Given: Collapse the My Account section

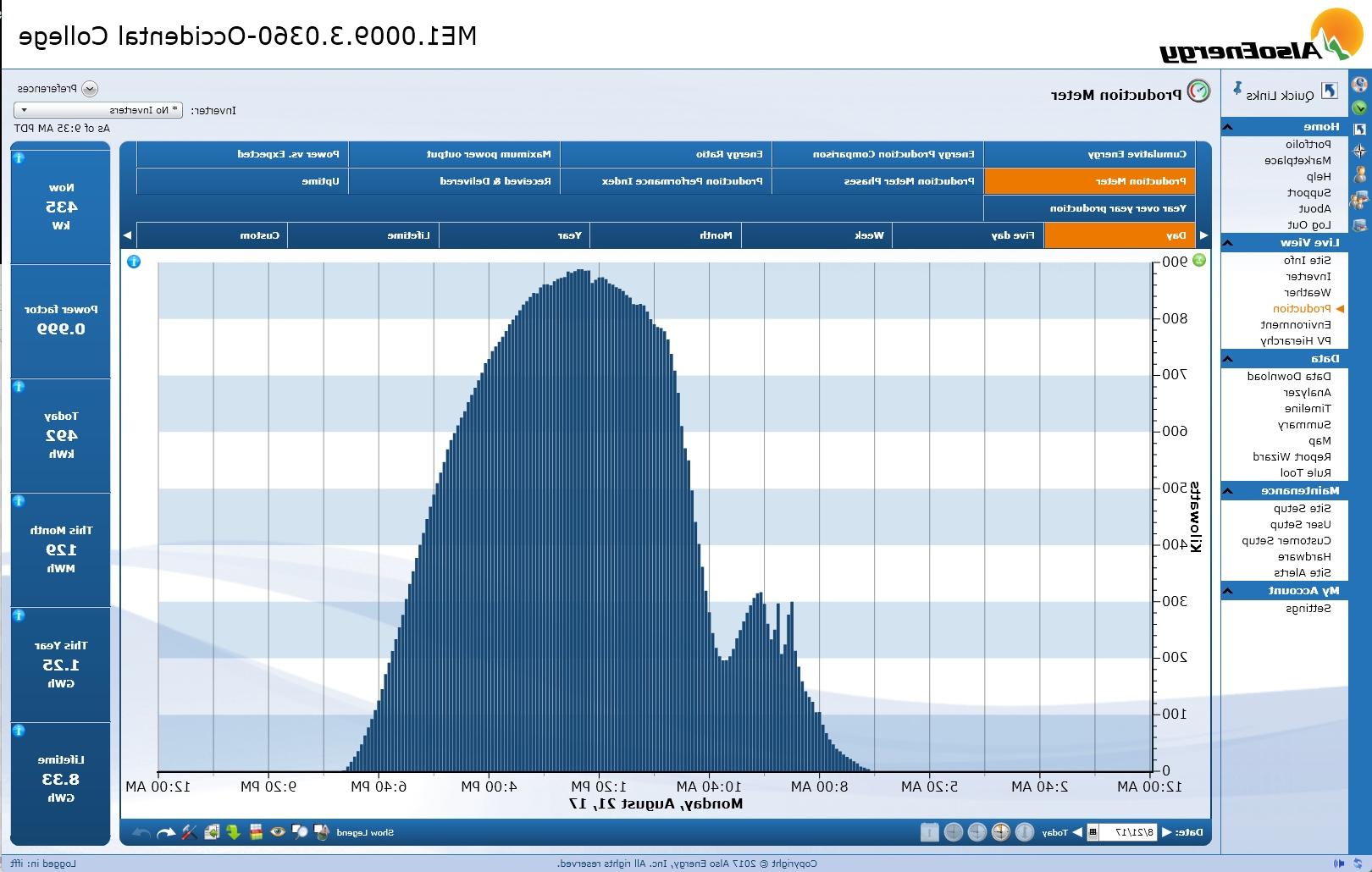Looking at the screenshot, I should click(x=1228, y=591).
